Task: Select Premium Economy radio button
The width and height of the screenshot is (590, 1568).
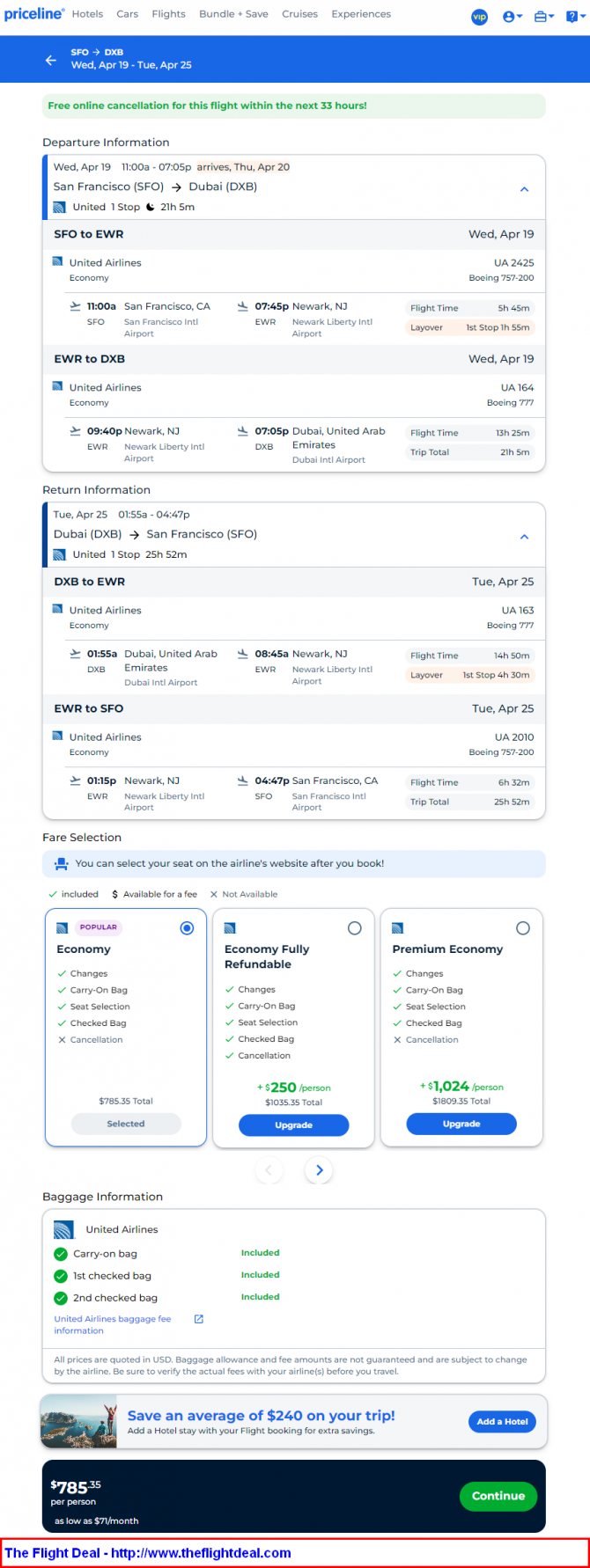Action: (523, 928)
